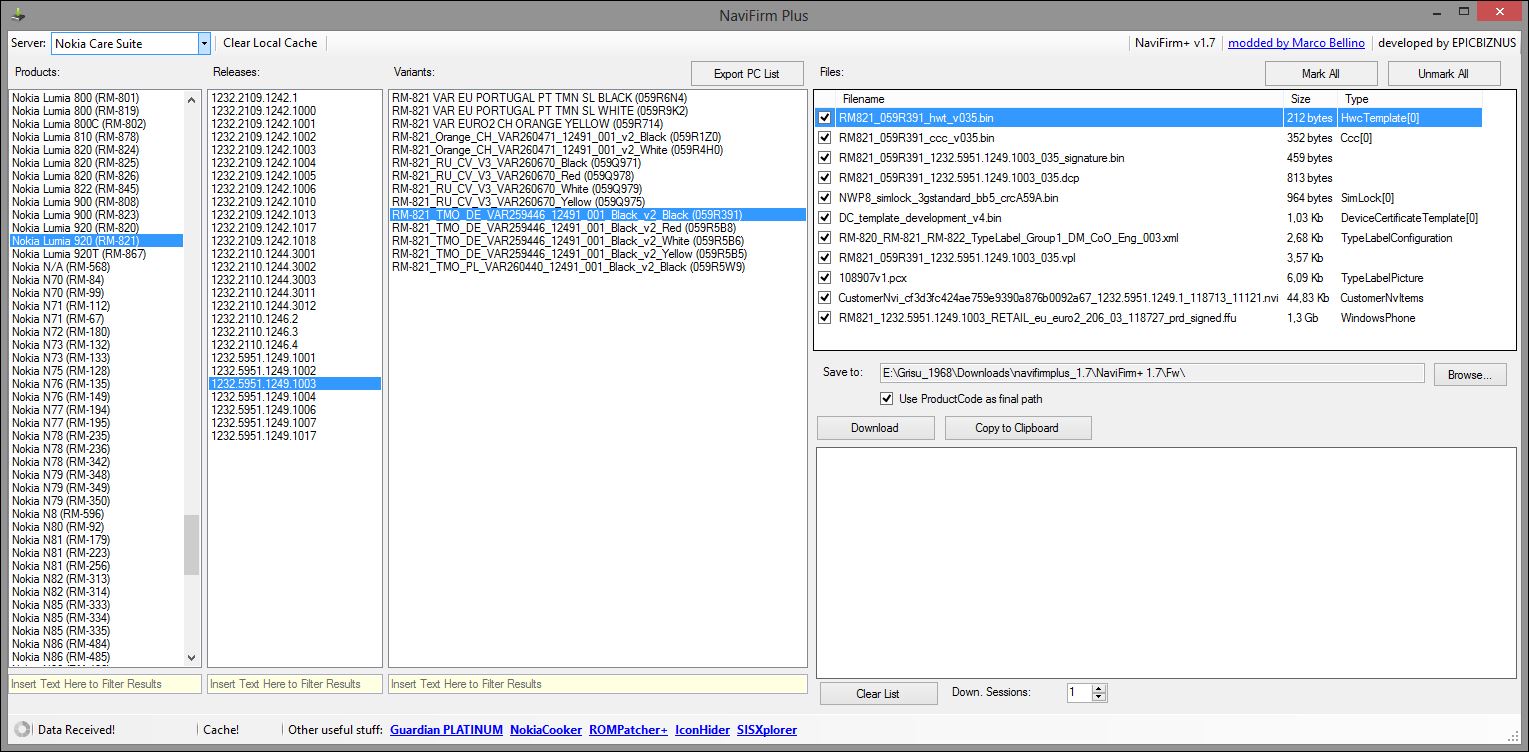Click the Browse... button

tap(1469, 375)
